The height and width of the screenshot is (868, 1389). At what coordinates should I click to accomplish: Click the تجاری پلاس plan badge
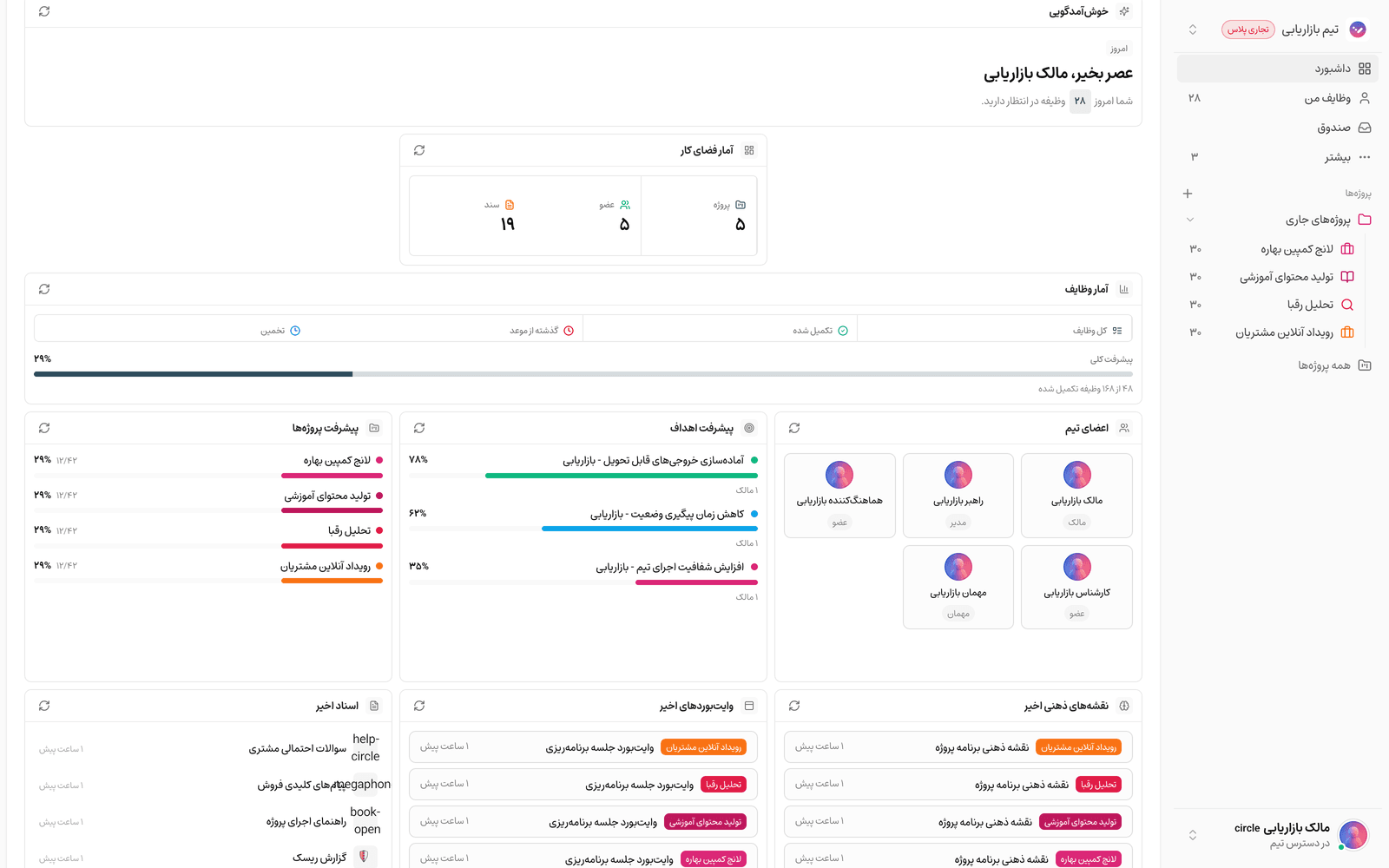click(x=1248, y=30)
